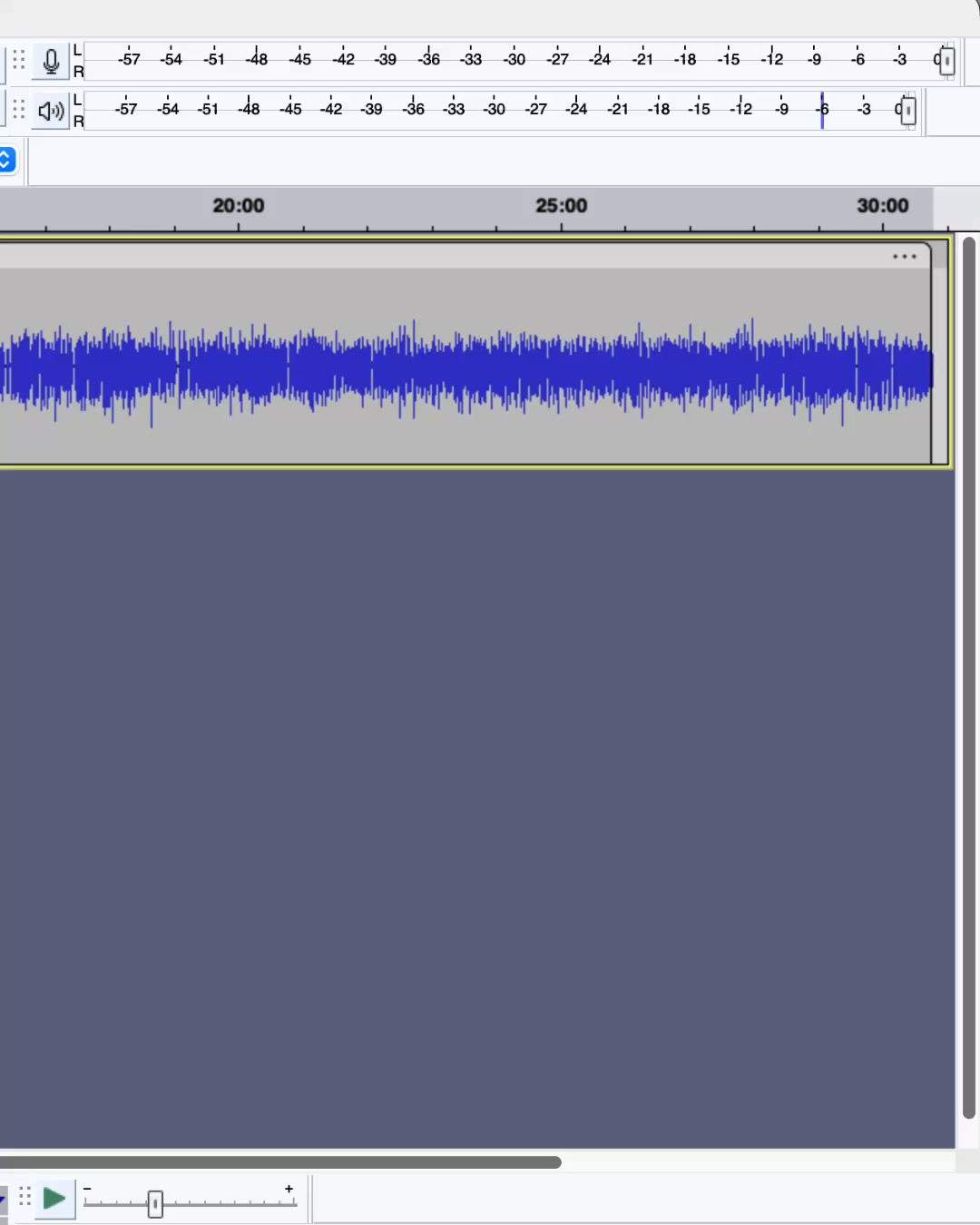Click the 20:00 mark on timeline ruler
980x1225 pixels.
[x=239, y=206]
